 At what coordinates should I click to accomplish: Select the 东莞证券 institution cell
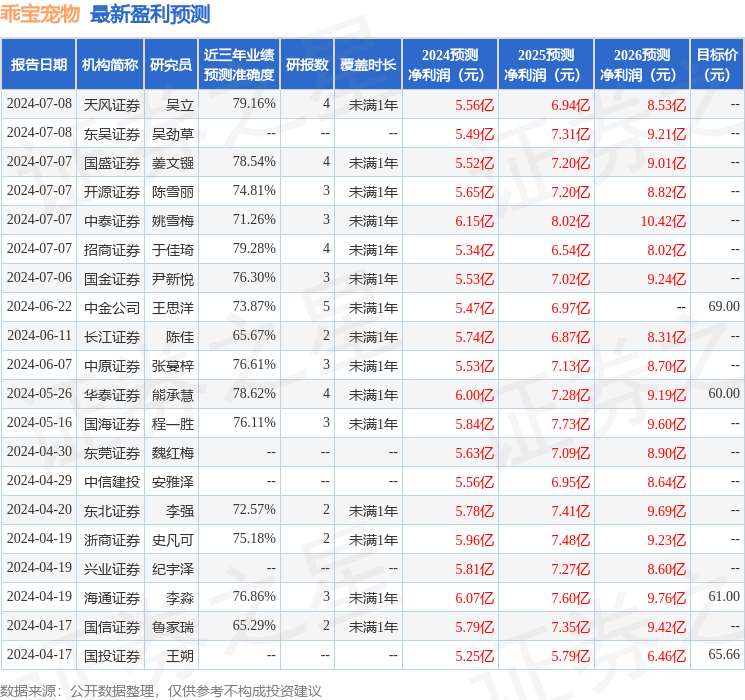point(112,453)
